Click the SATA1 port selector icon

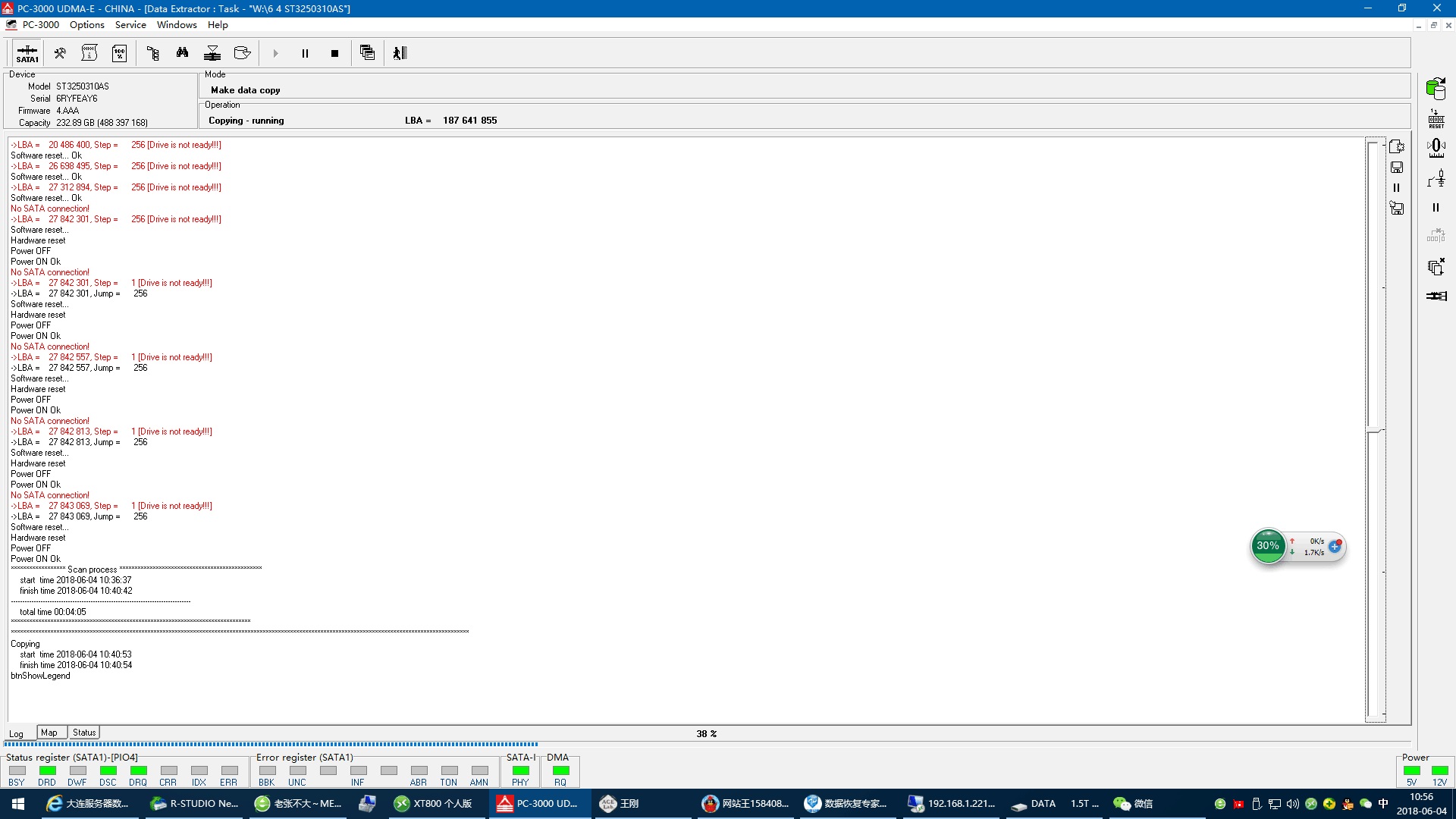[27, 53]
